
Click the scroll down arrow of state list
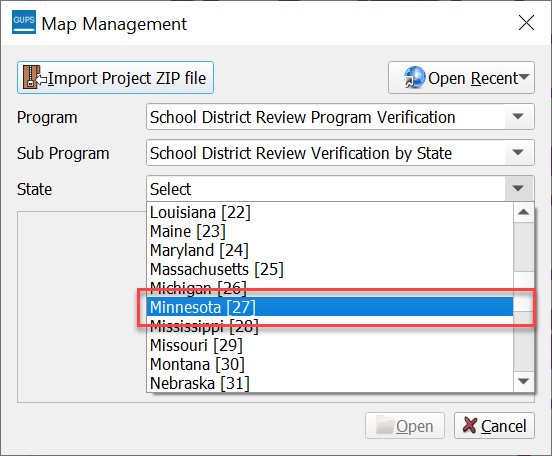(x=523, y=381)
